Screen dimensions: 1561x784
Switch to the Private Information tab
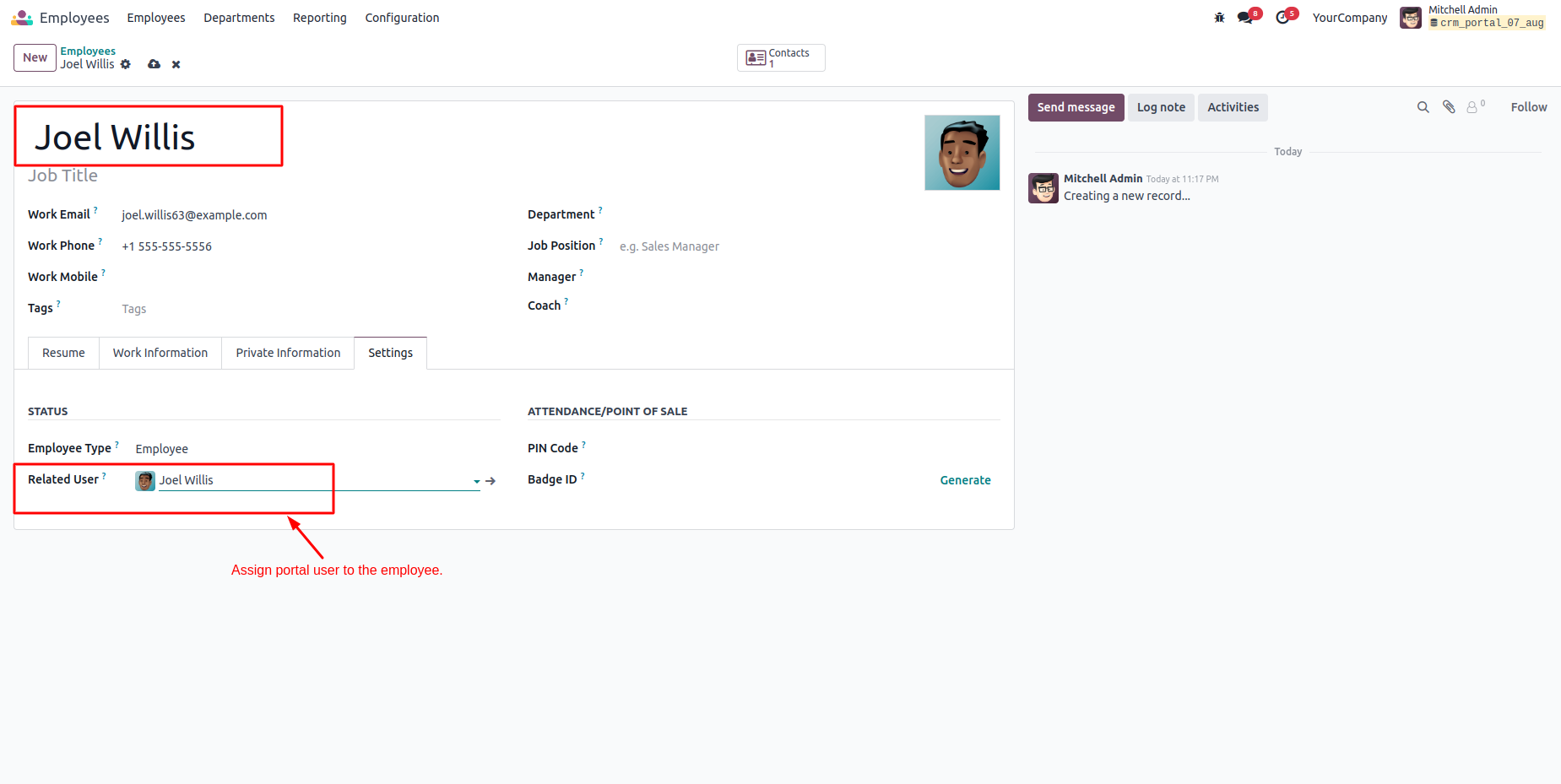288,353
